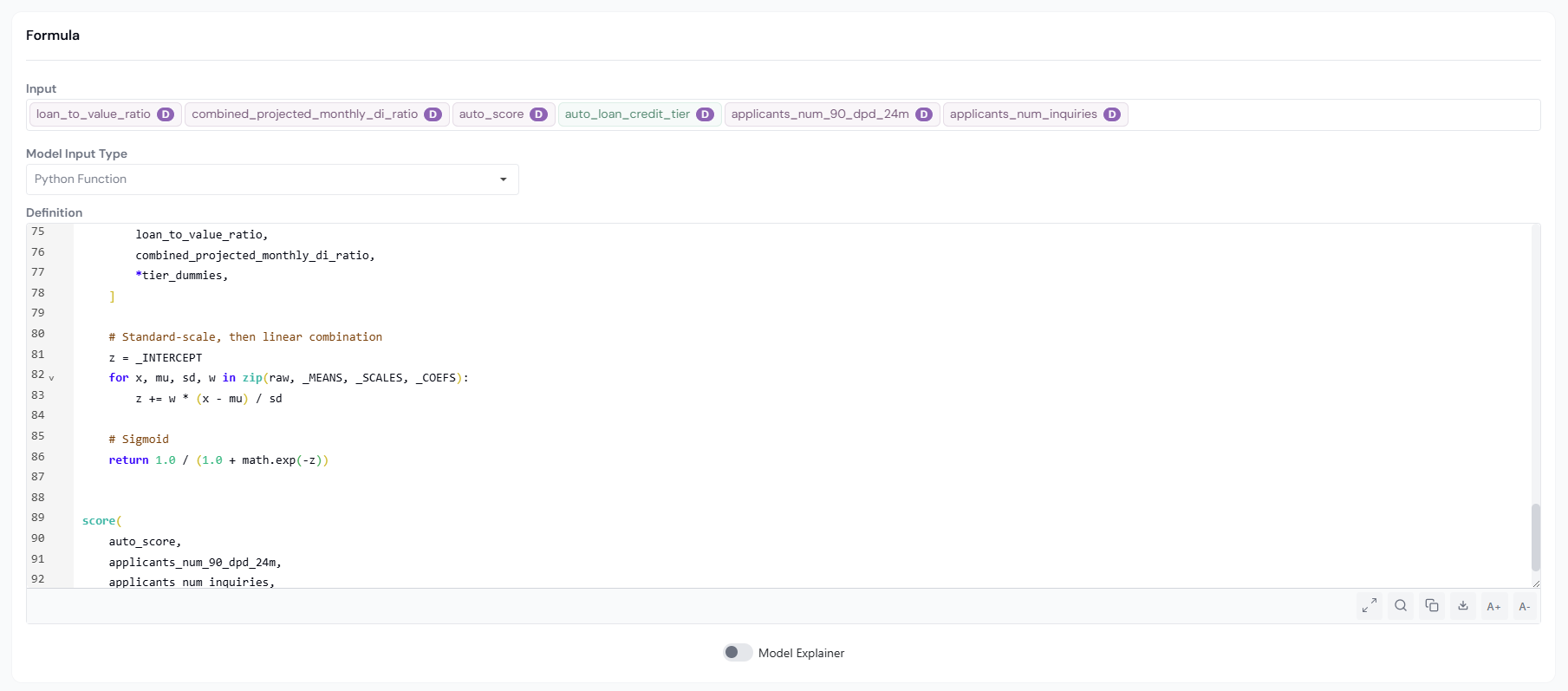Viewport: 1568px width, 691px height.
Task: Toggle the Model Explainer switch
Action: tap(738, 652)
